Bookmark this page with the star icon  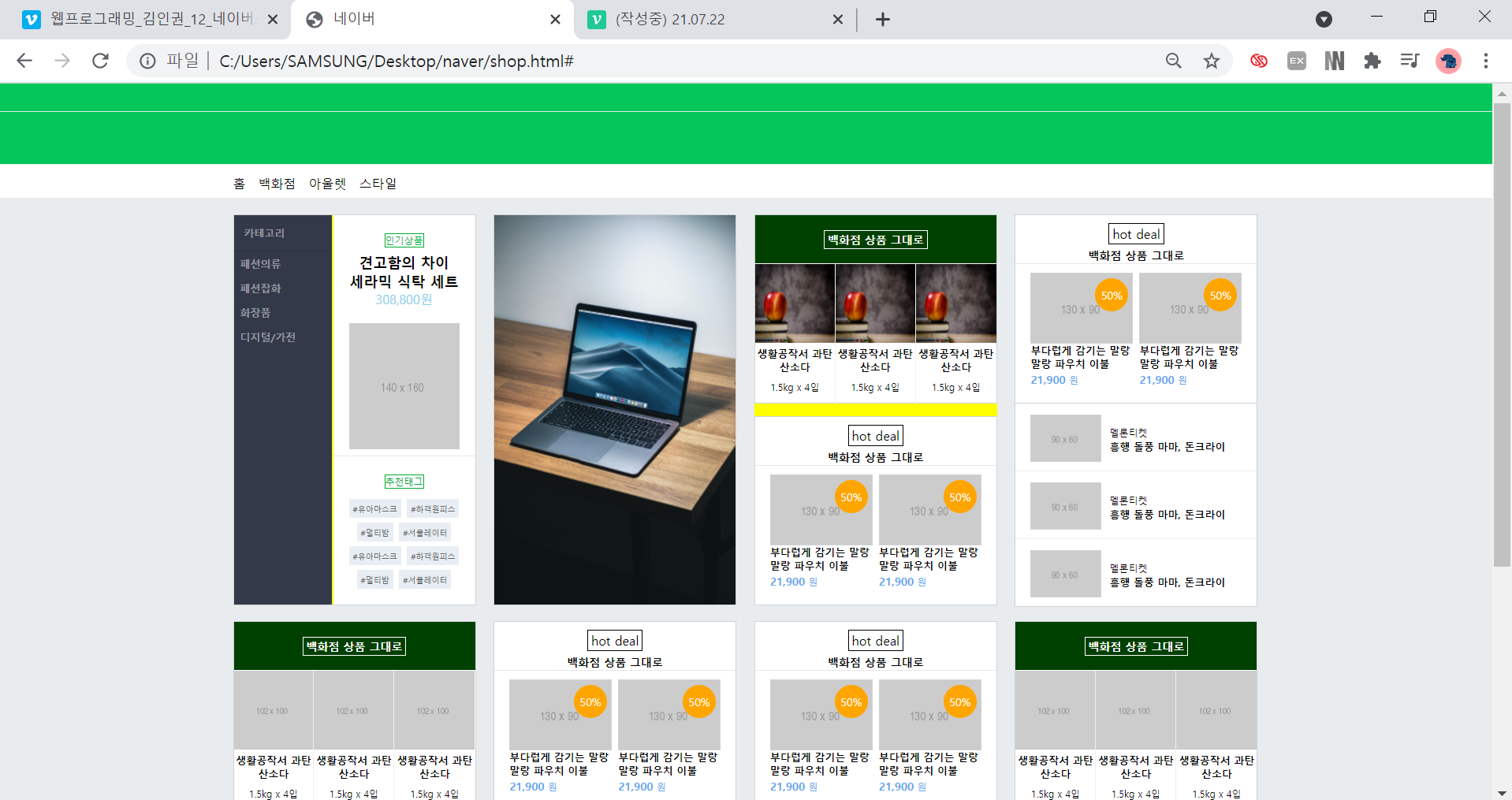(x=1212, y=61)
